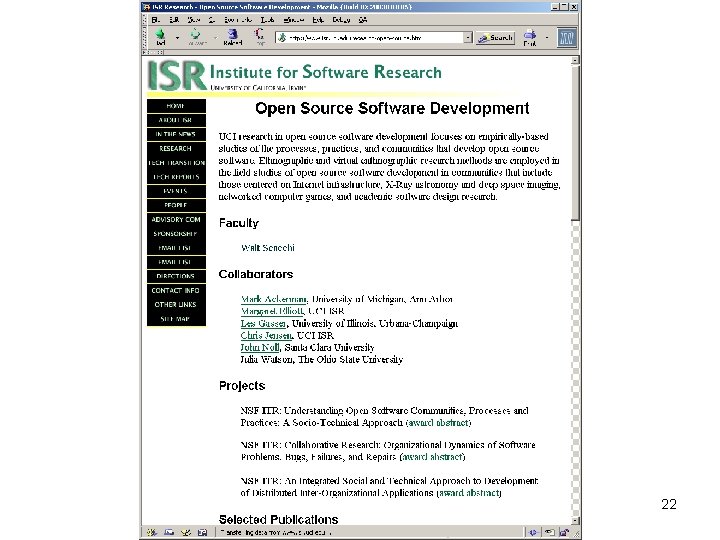This screenshot has width=720, height=540.
Task: Open the Go menu
Action: (x=212, y=20)
